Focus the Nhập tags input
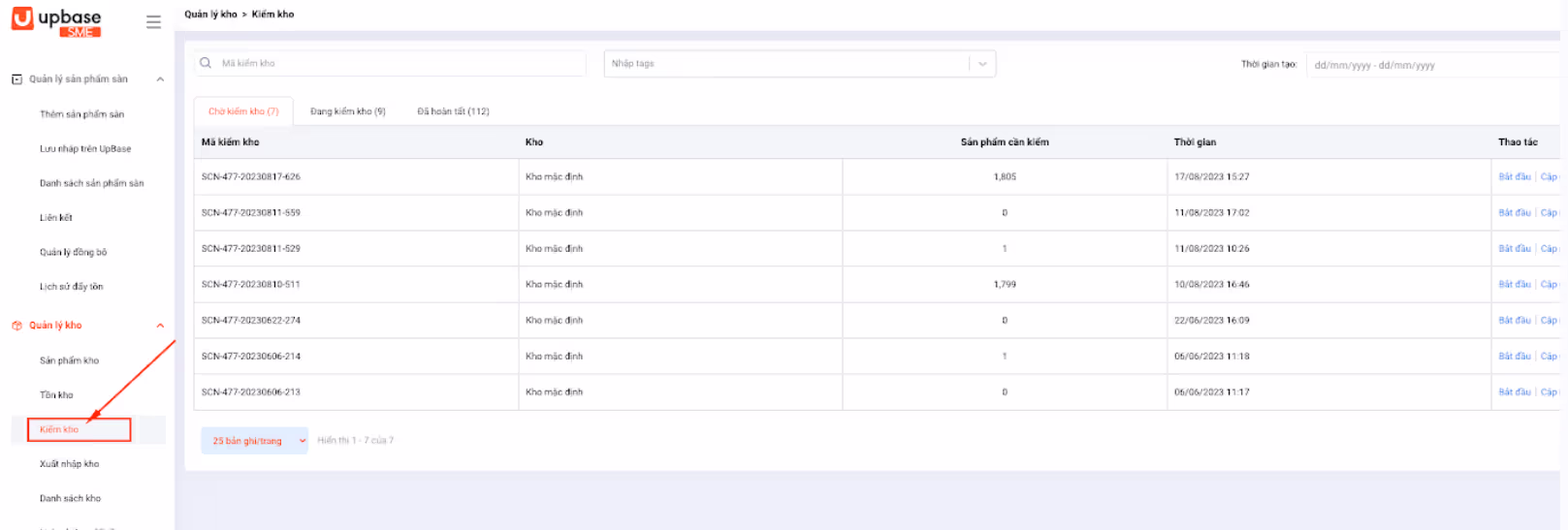The image size is (1568, 530). [787, 64]
